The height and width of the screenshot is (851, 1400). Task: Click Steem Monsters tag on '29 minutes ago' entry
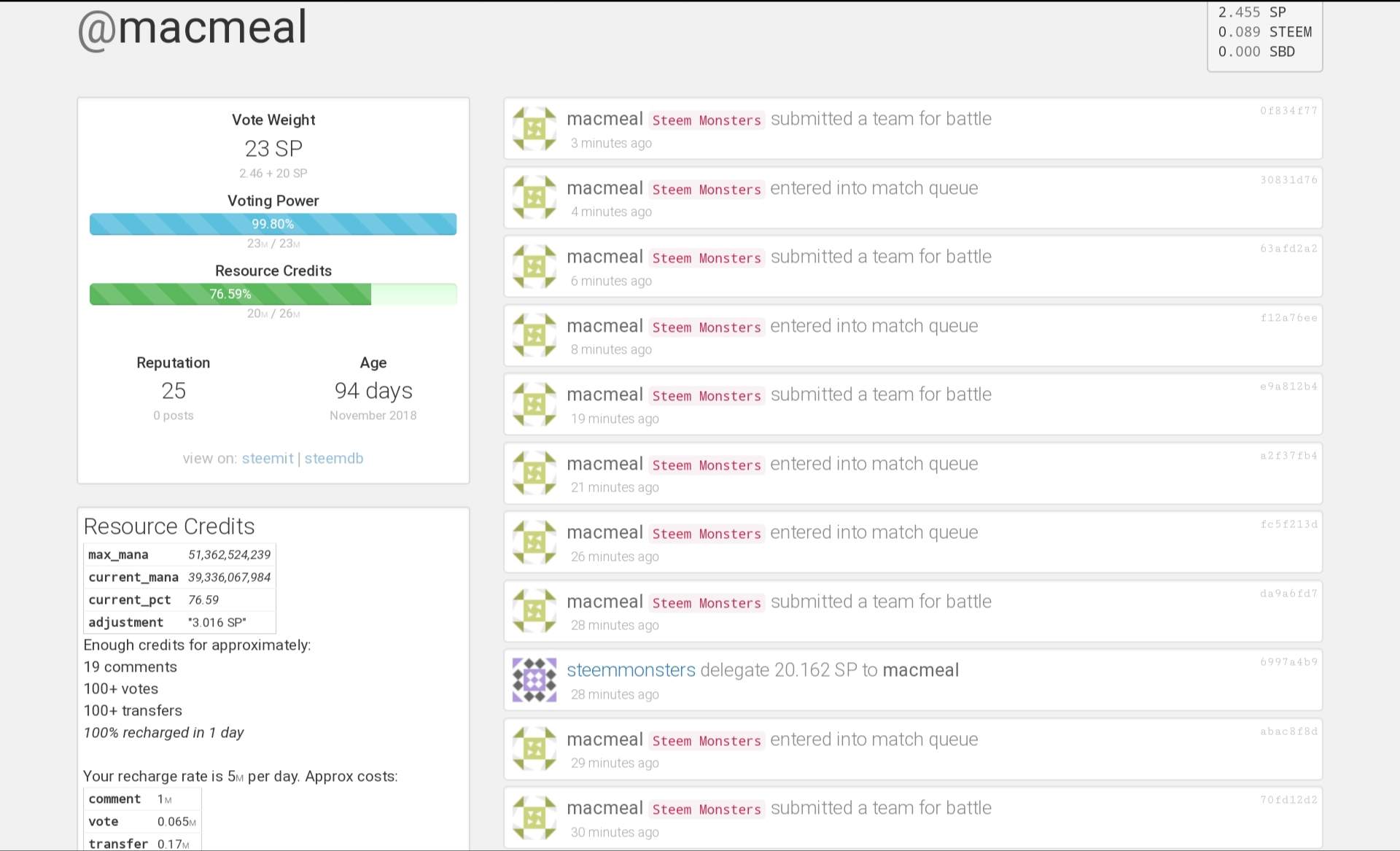(706, 741)
